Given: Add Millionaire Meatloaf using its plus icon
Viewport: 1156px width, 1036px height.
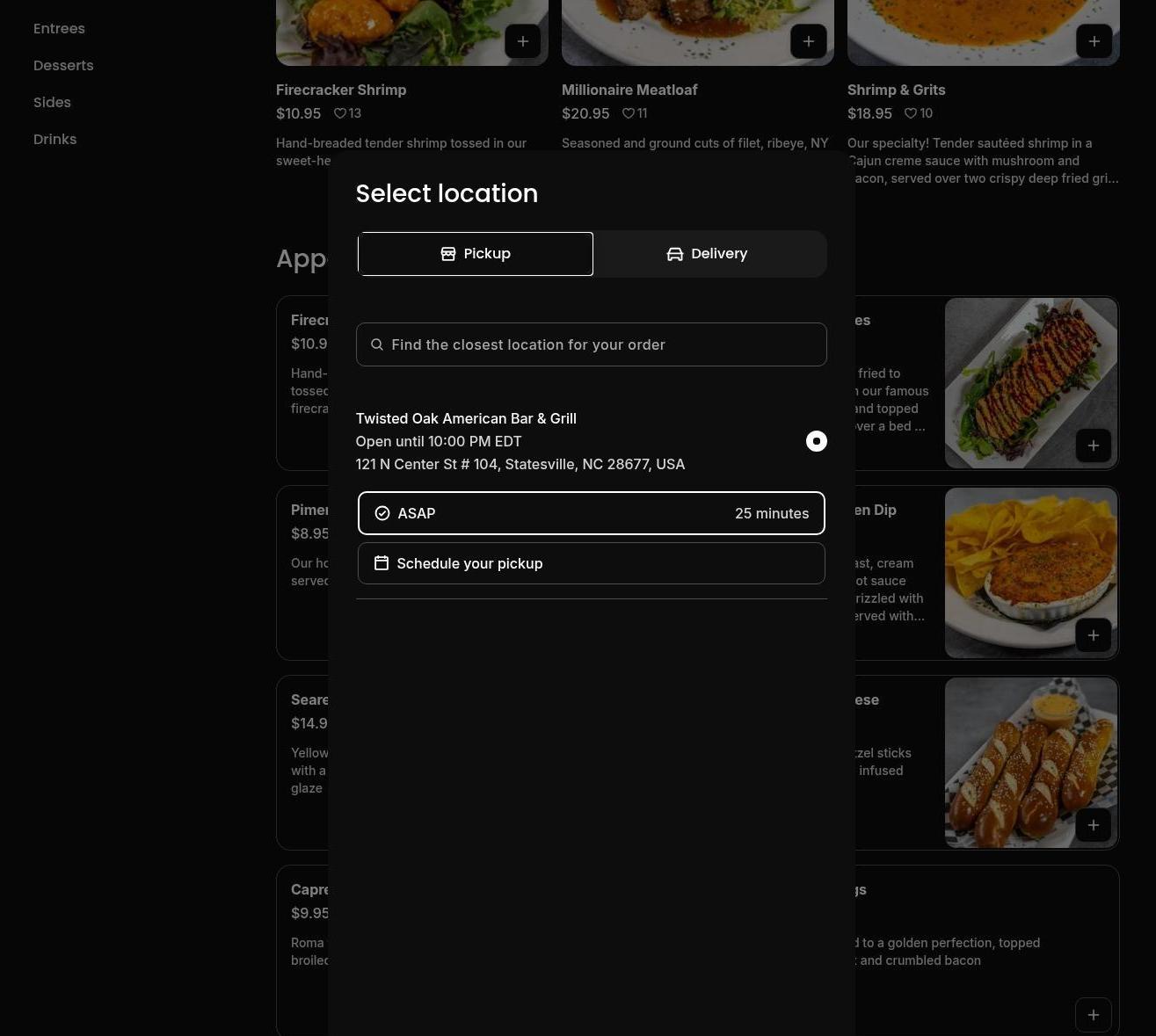Looking at the screenshot, I should [809, 41].
